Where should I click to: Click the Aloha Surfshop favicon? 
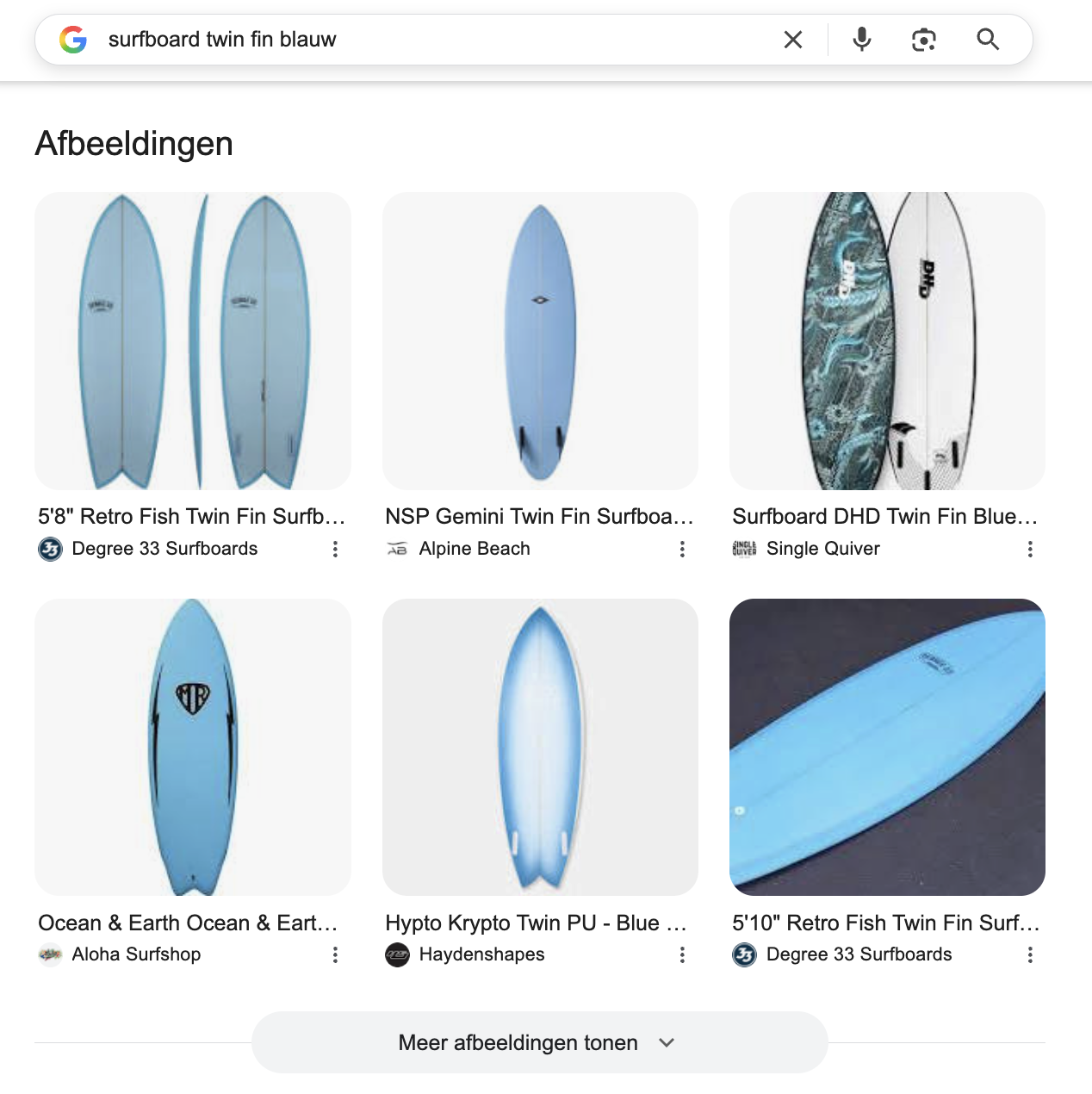point(50,955)
